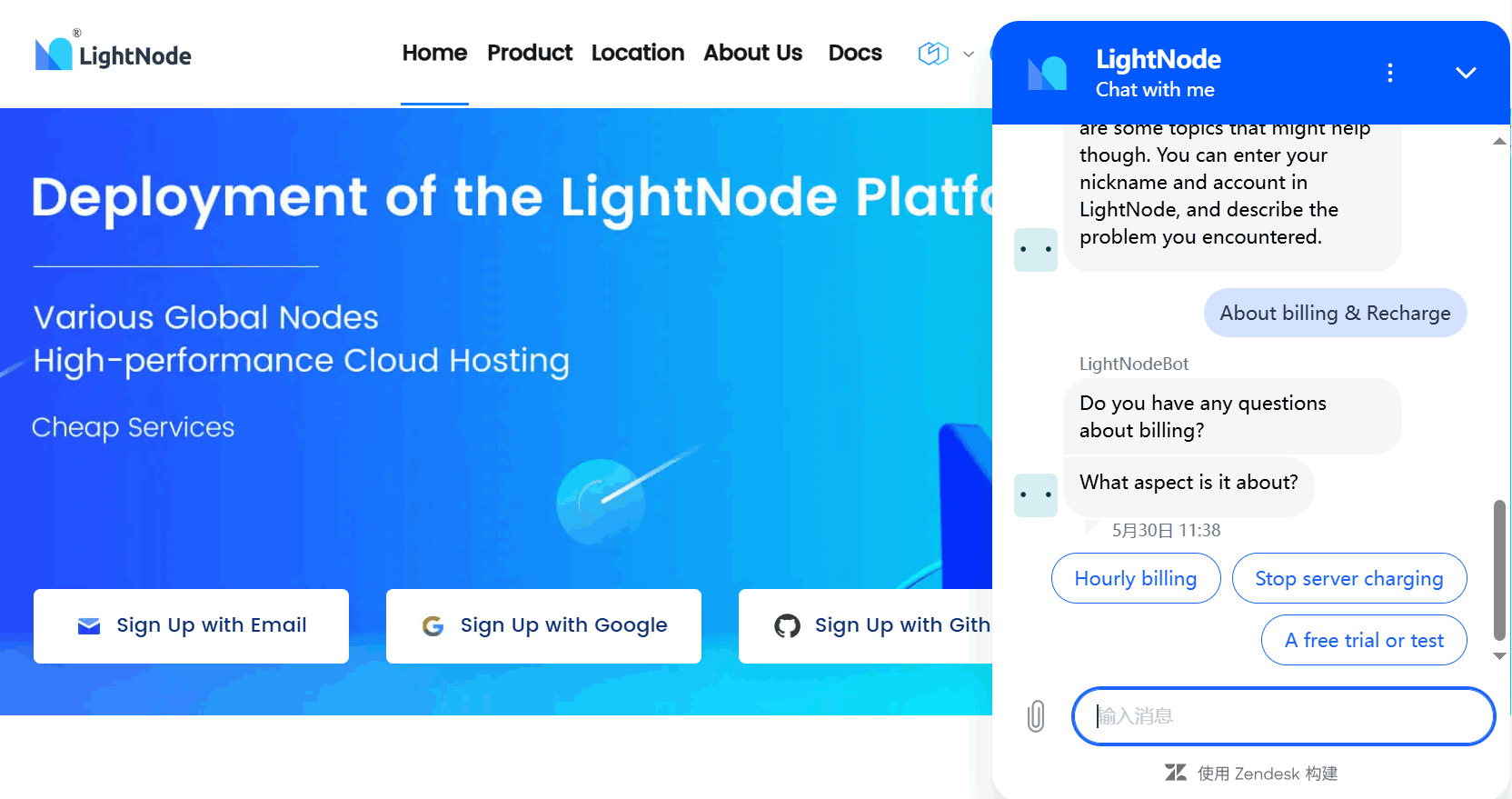Click the About billing & Recharge message bubble
Image resolution: width=1512 pixels, height=799 pixels.
1336,313
